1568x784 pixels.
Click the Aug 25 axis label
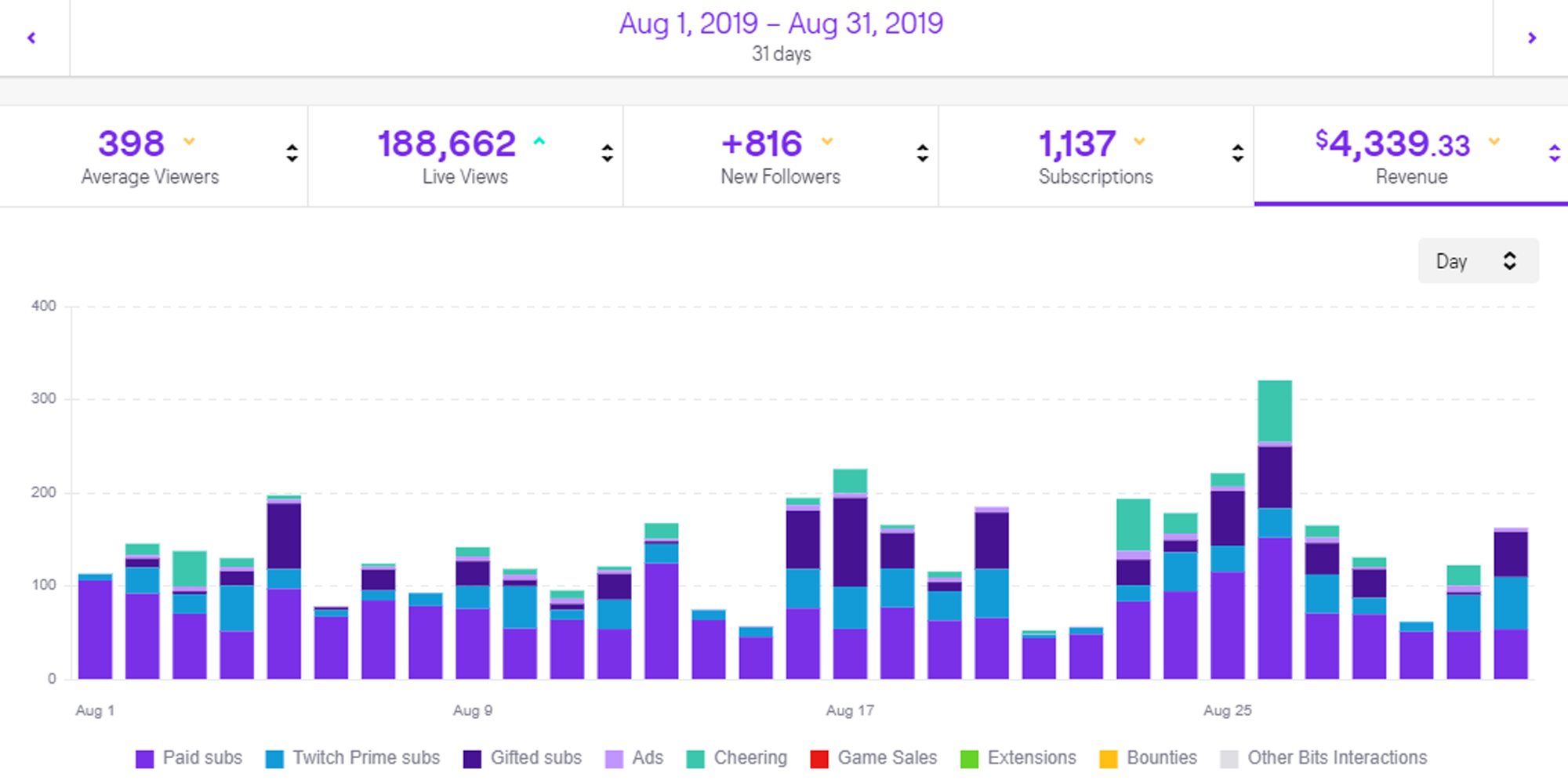point(1228,710)
